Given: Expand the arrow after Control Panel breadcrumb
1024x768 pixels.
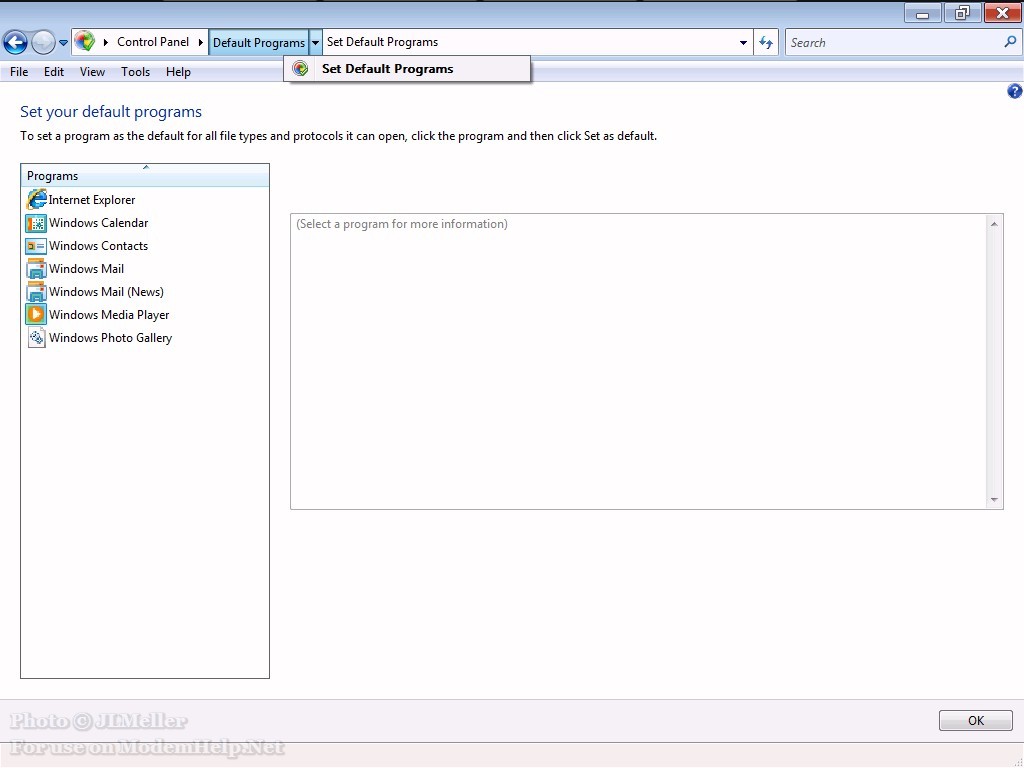Looking at the screenshot, I should click(200, 42).
